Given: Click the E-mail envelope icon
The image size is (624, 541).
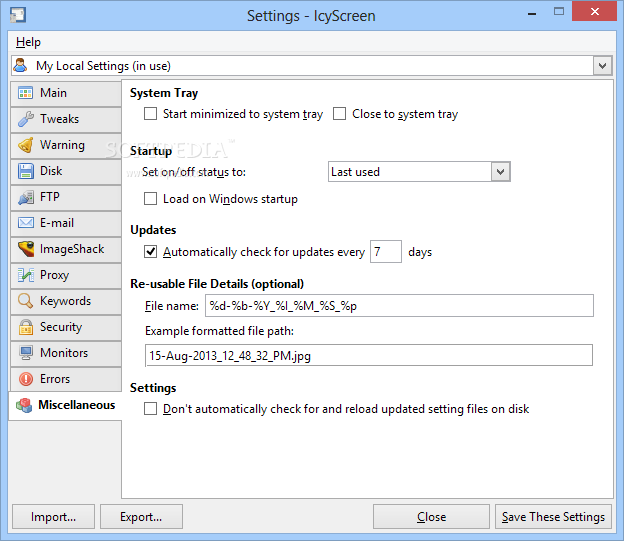Looking at the screenshot, I should point(26,223).
